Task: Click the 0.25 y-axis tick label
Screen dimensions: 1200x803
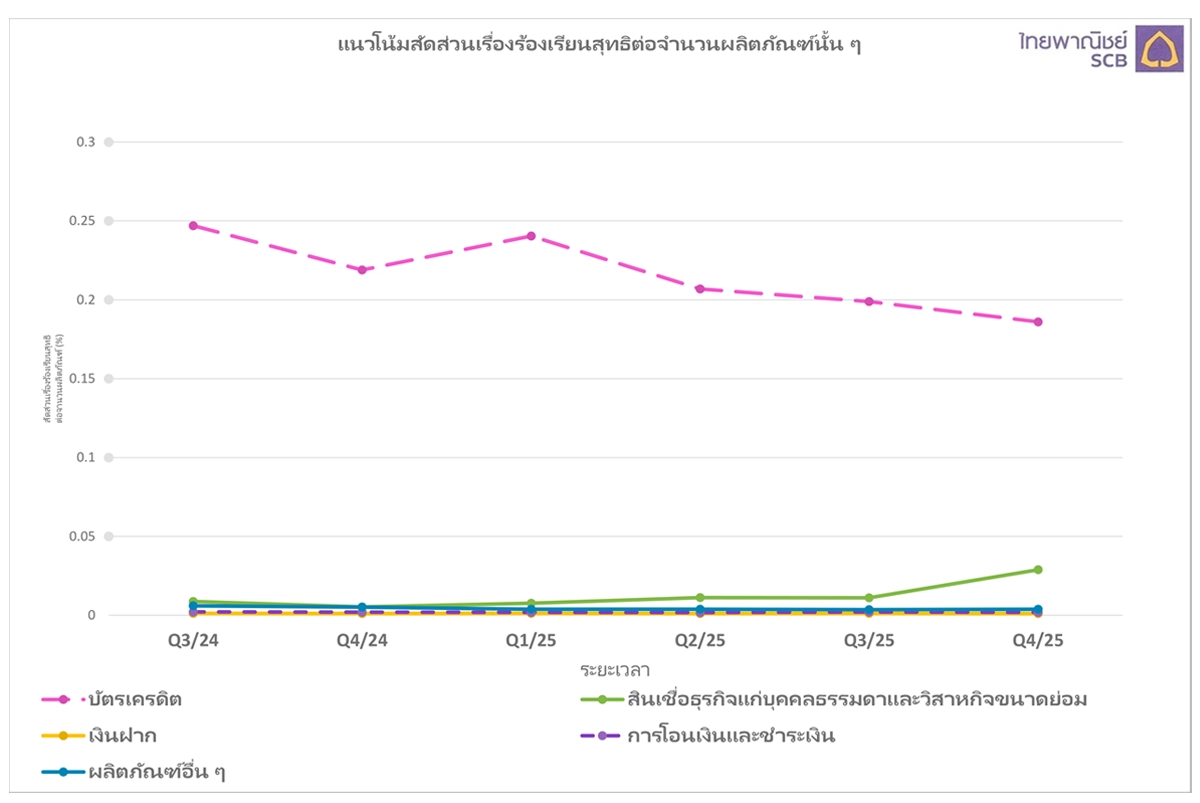Action: pyautogui.click(x=85, y=221)
